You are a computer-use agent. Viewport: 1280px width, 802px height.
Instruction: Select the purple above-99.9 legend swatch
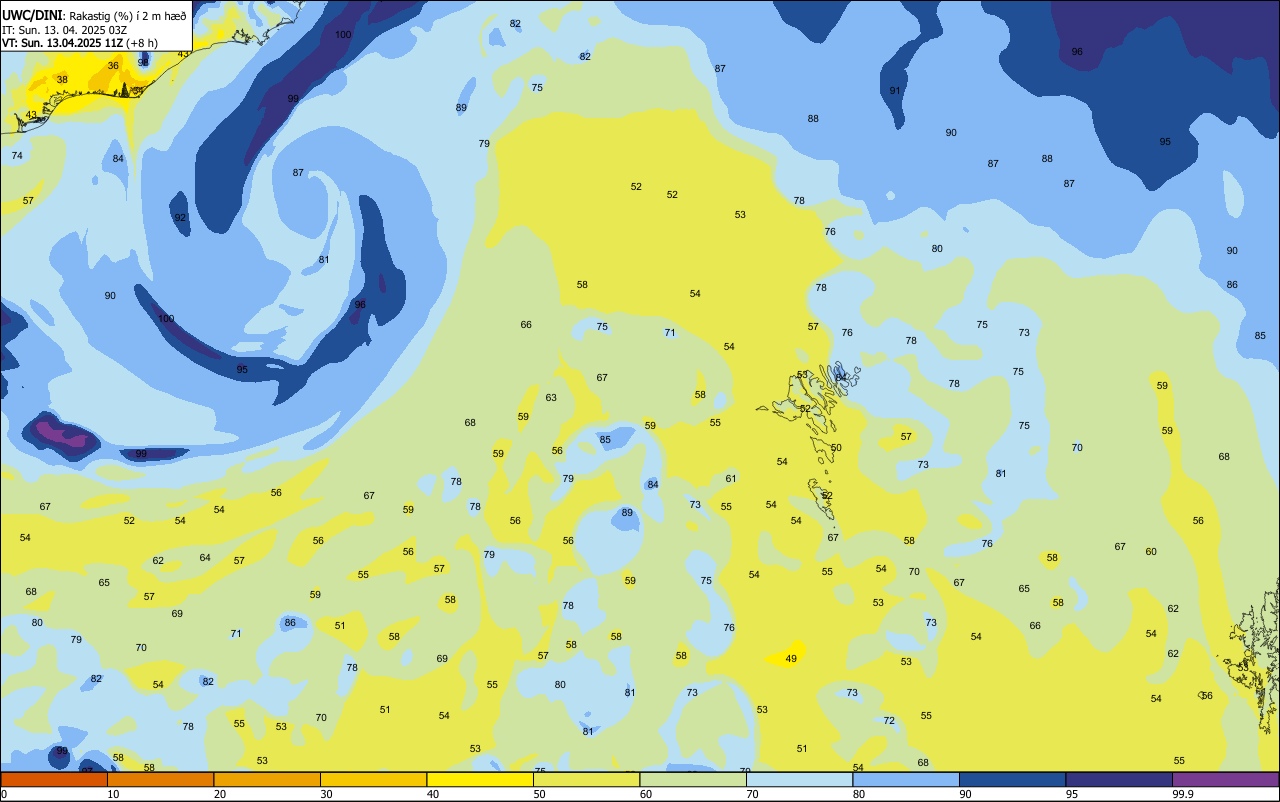point(1225,780)
